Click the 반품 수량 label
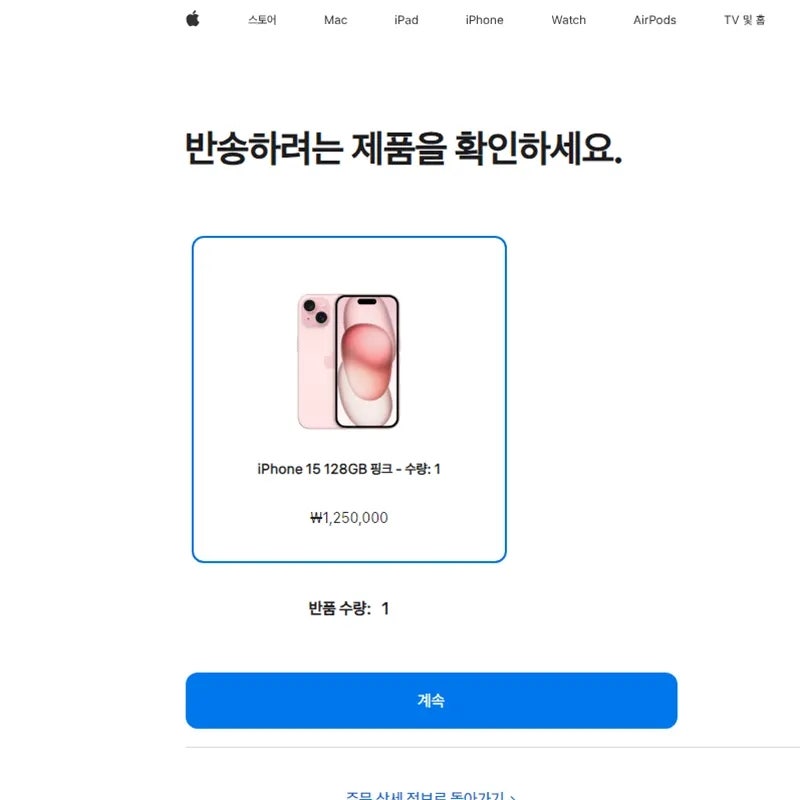Screen dimensions: 800x800 [x=340, y=608]
